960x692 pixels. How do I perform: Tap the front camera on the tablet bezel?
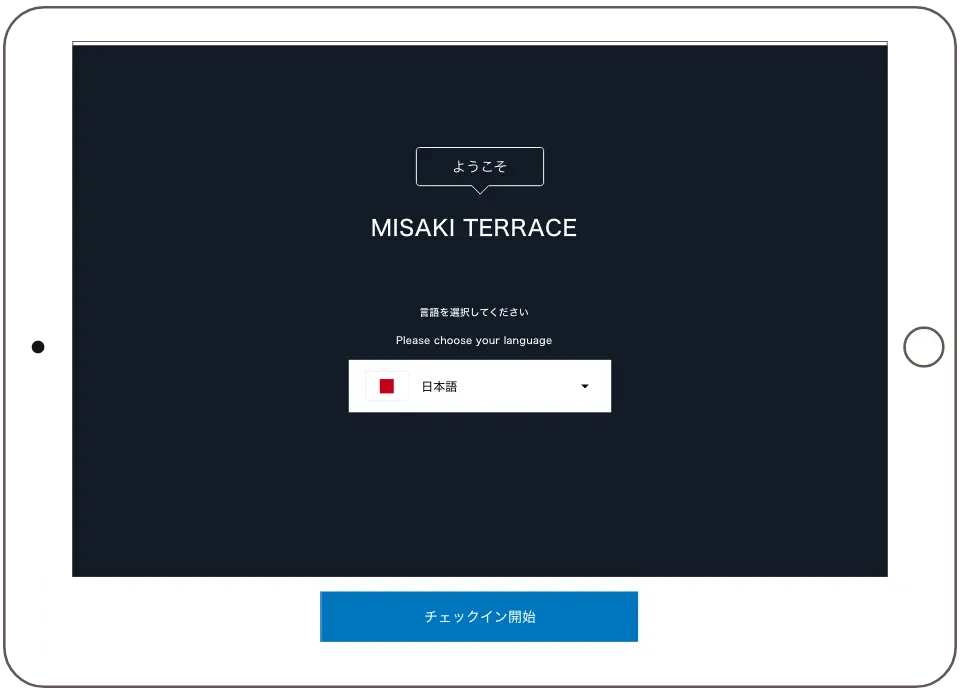tap(37, 348)
